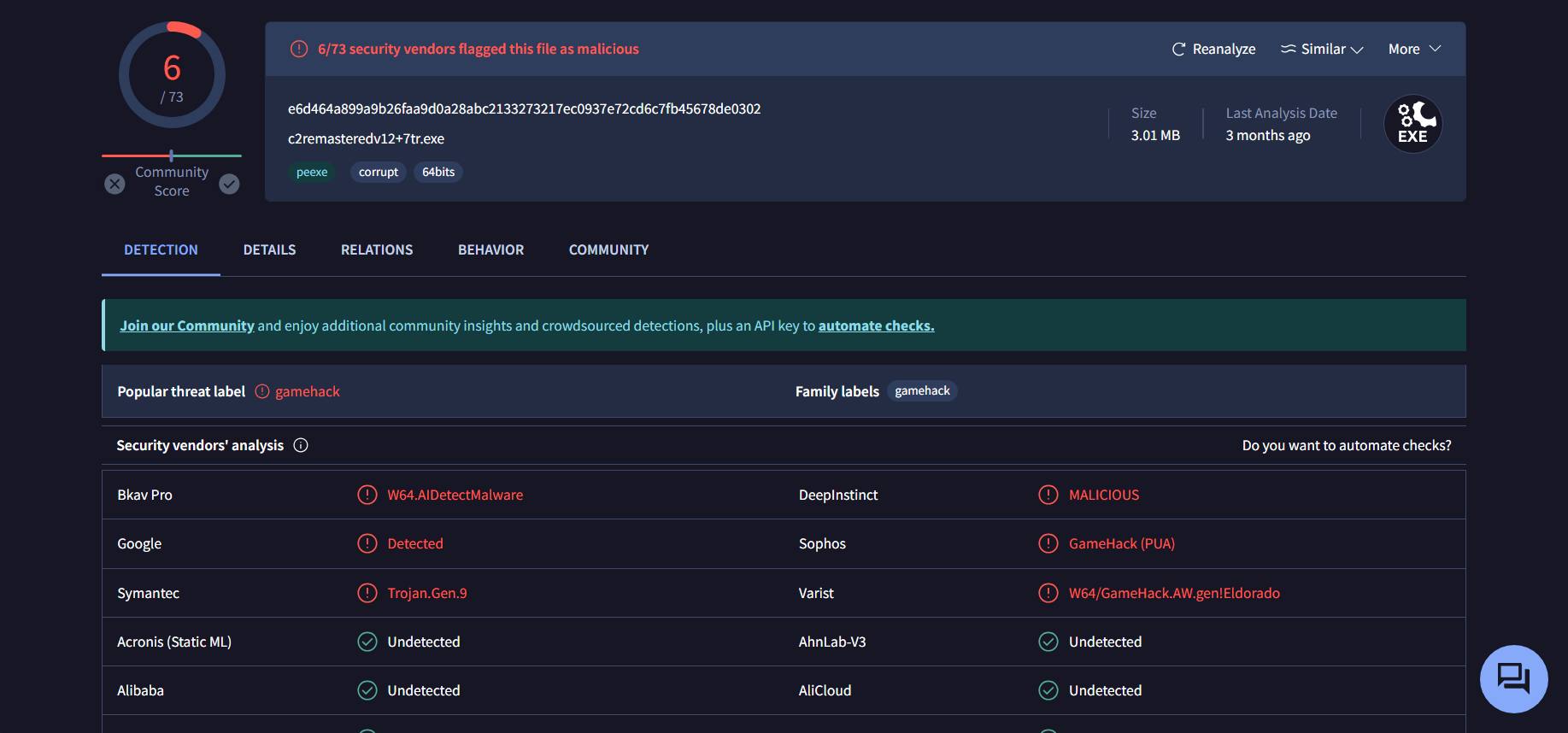Click the 6/73 detection score gauge
This screenshot has width=1568, height=733.
172,75
